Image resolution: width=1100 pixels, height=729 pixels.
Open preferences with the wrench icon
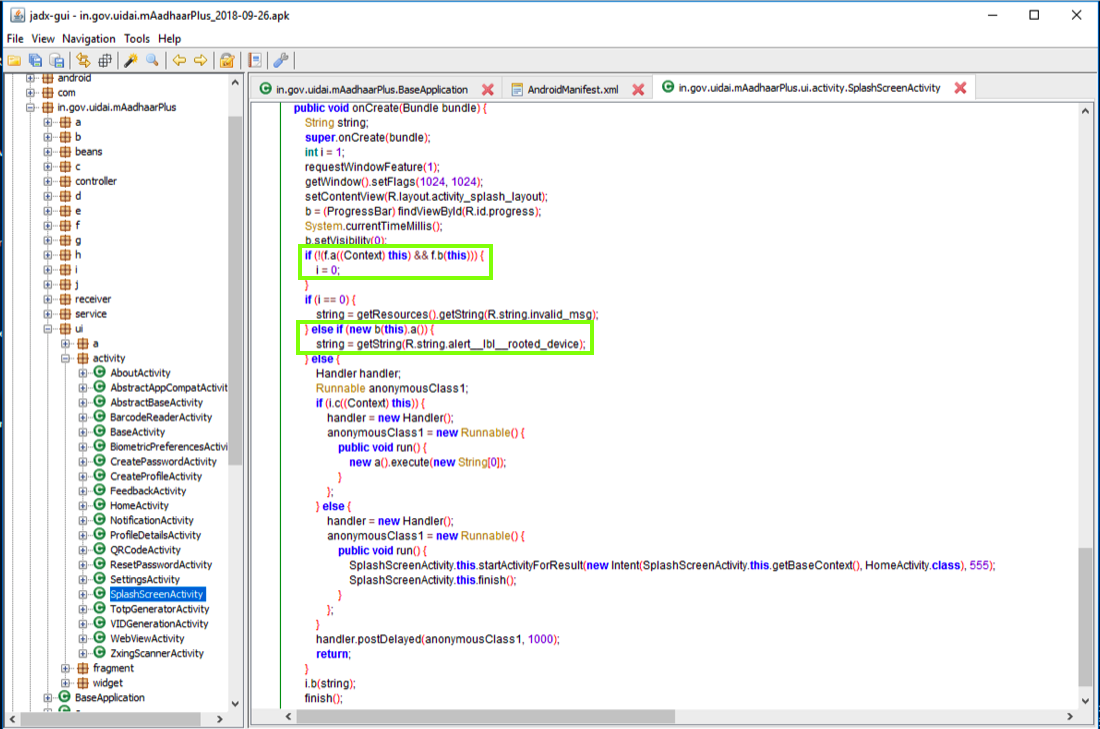[281, 60]
